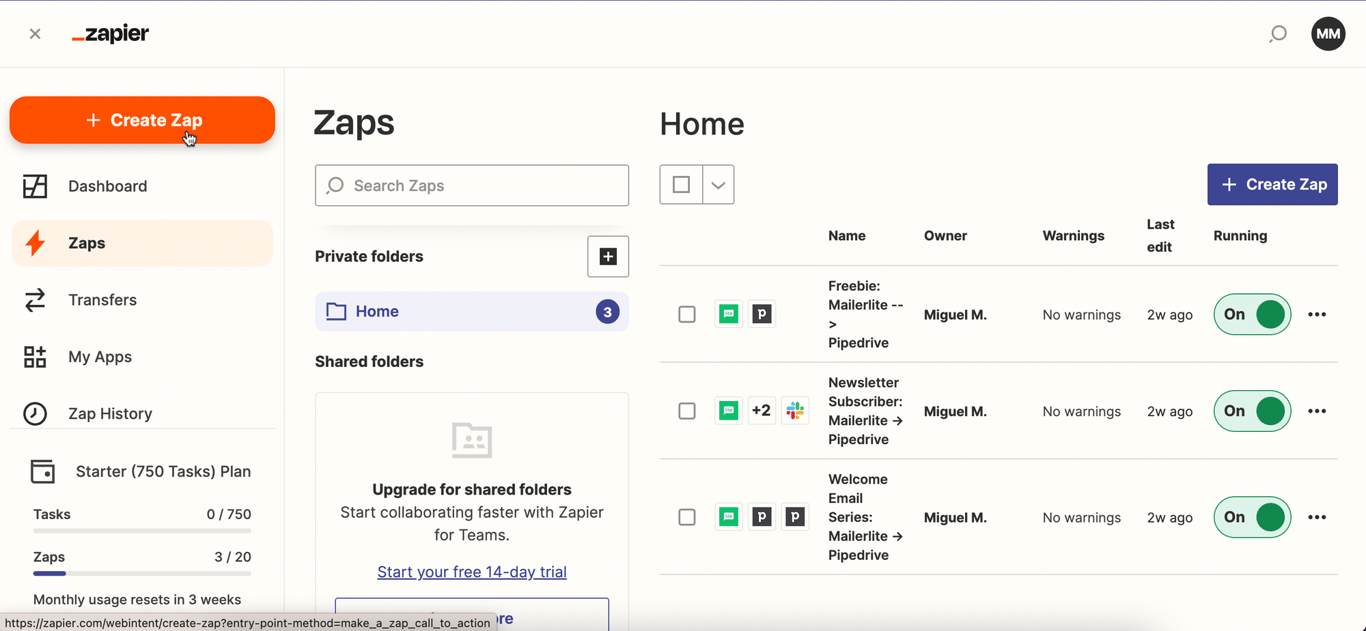Click Monthly usage resets in 3 weeks text
This screenshot has width=1366, height=631.
click(137, 600)
